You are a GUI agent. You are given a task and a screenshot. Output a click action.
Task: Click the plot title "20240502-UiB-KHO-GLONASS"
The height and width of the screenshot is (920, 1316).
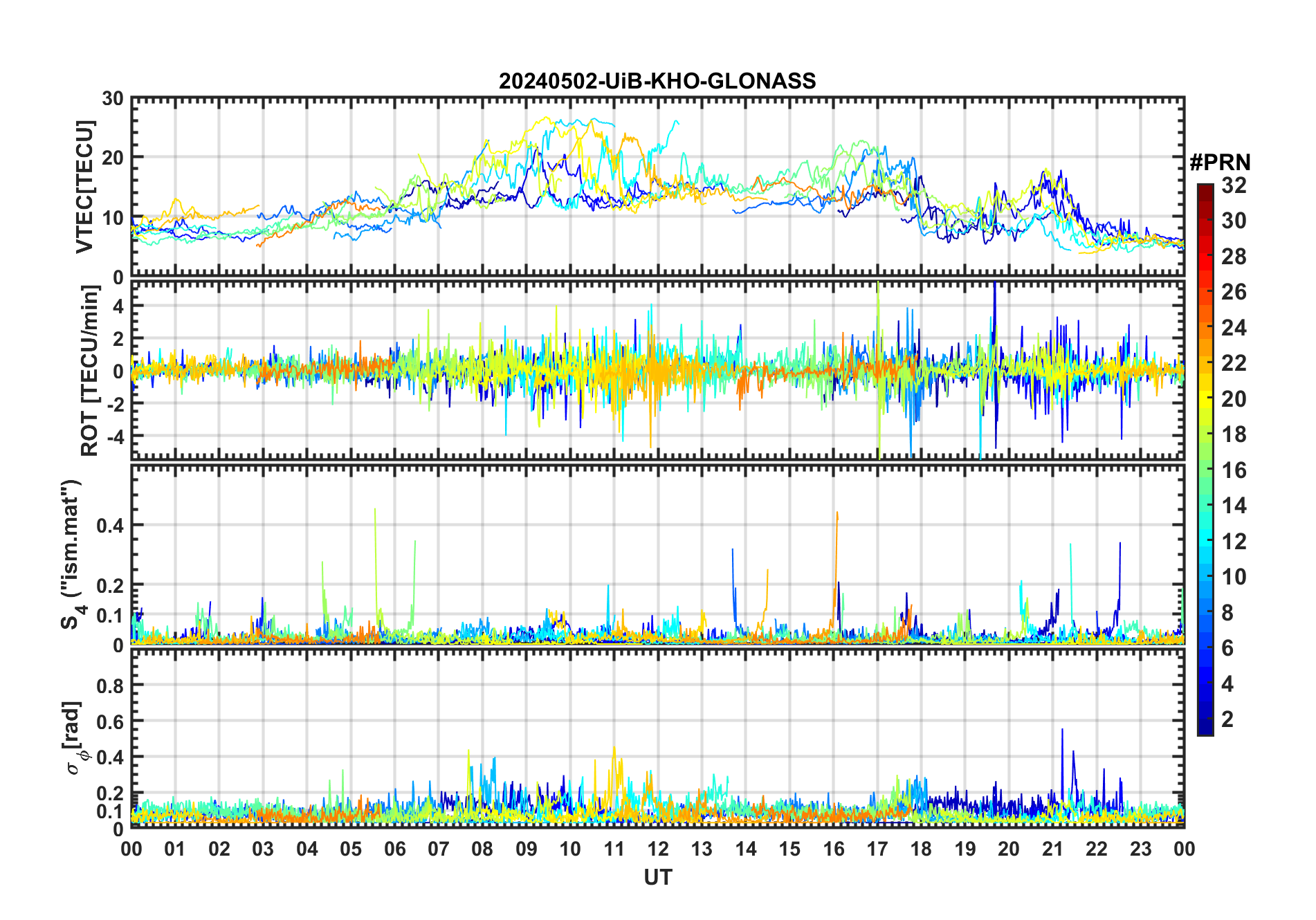click(x=657, y=82)
